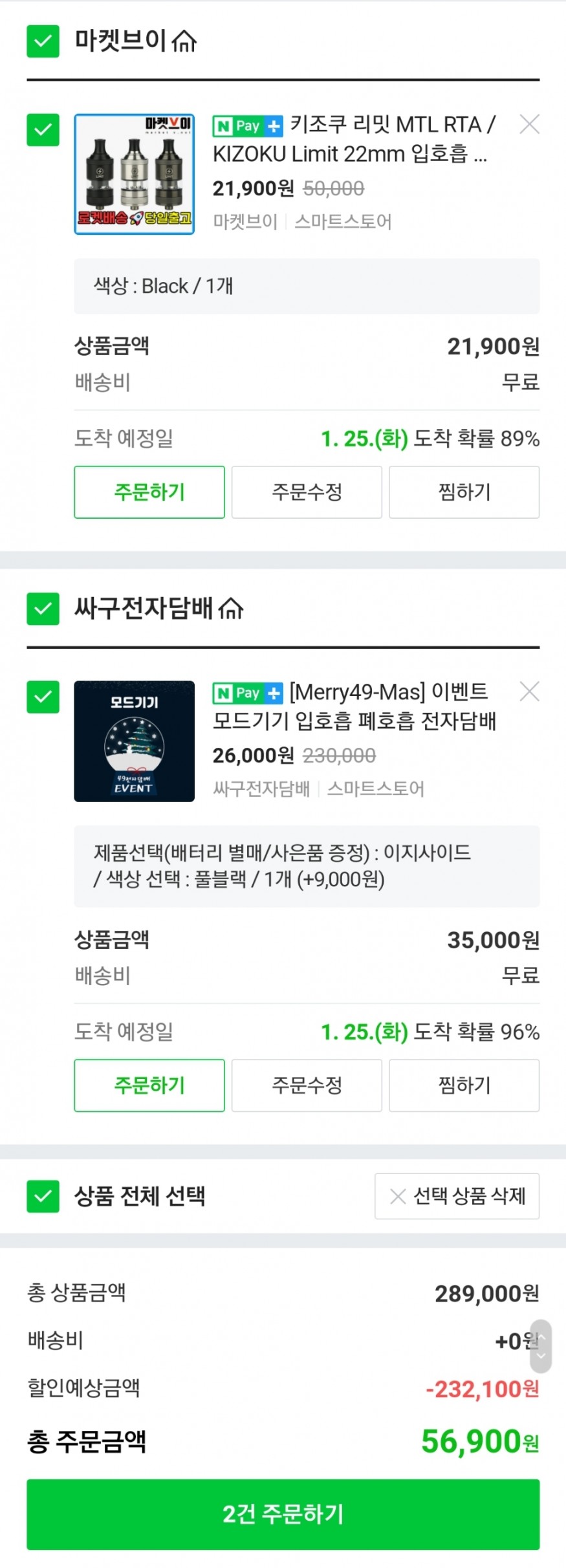Open KIZOKU Limit product thumbnail

coord(134,174)
